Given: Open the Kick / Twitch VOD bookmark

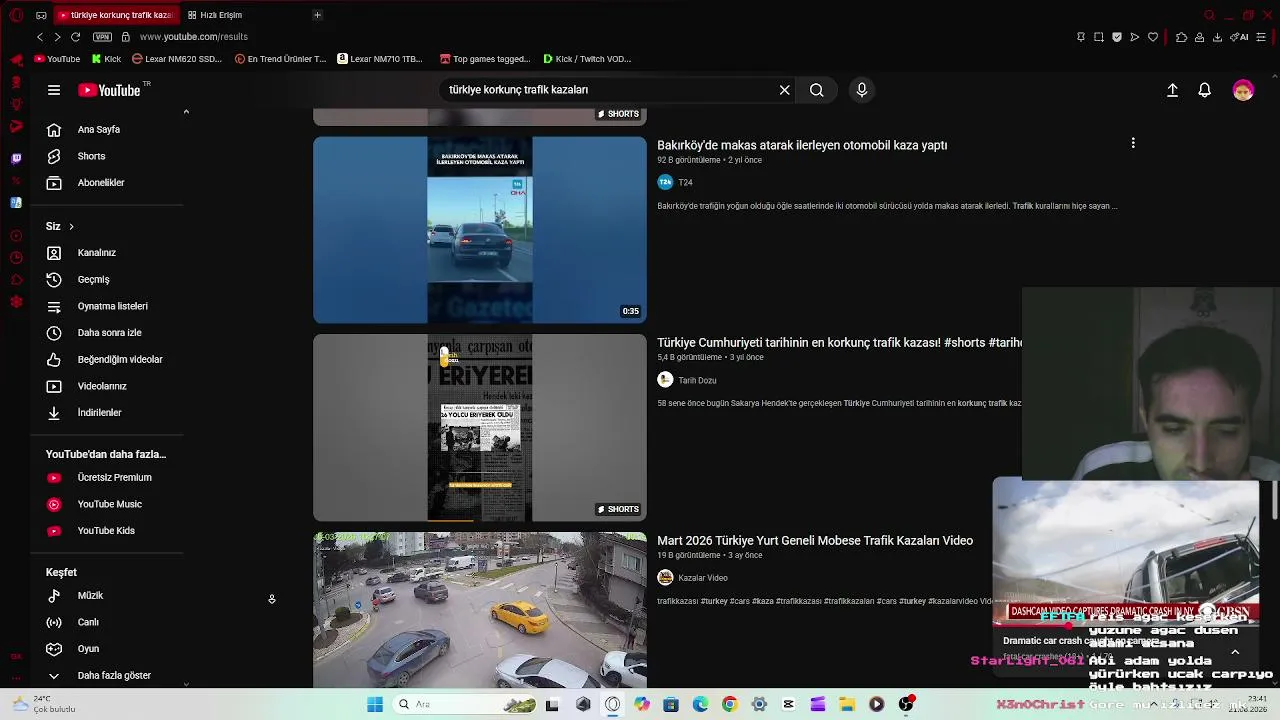Looking at the screenshot, I should (587, 59).
